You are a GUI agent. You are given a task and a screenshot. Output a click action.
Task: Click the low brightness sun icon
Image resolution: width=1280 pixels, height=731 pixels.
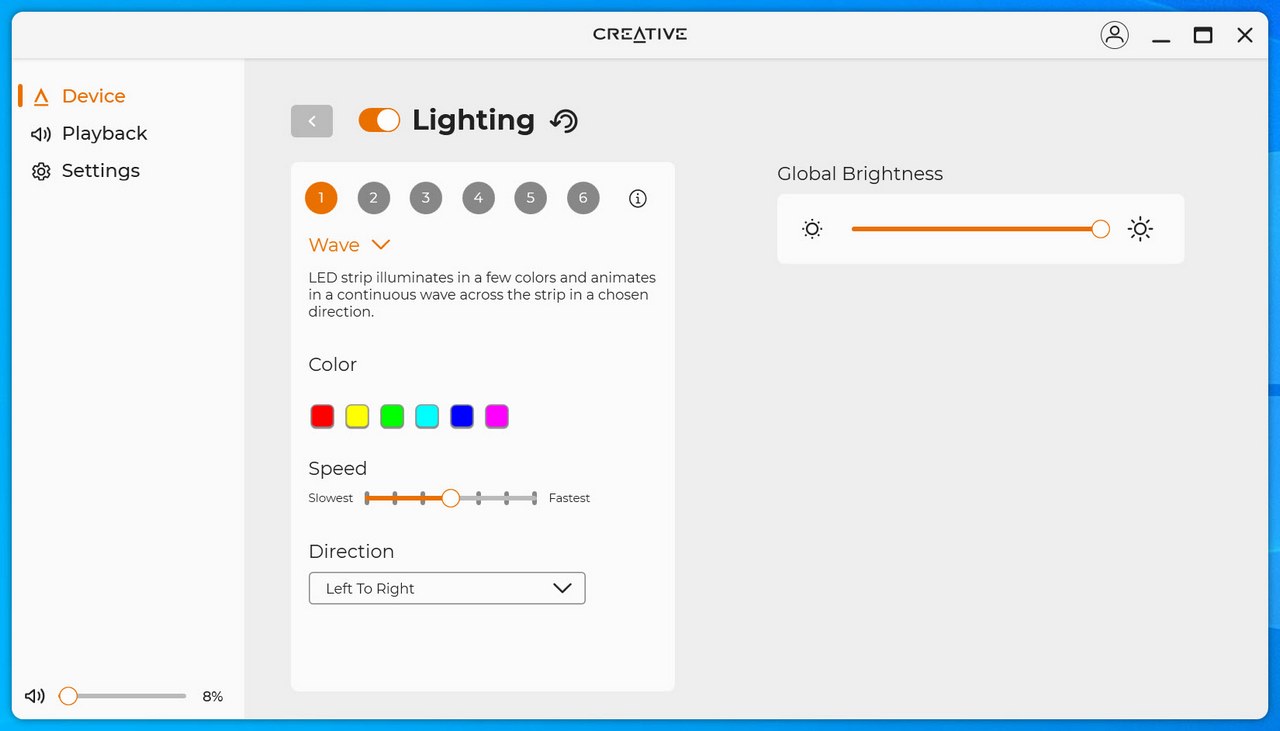click(812, 229)
